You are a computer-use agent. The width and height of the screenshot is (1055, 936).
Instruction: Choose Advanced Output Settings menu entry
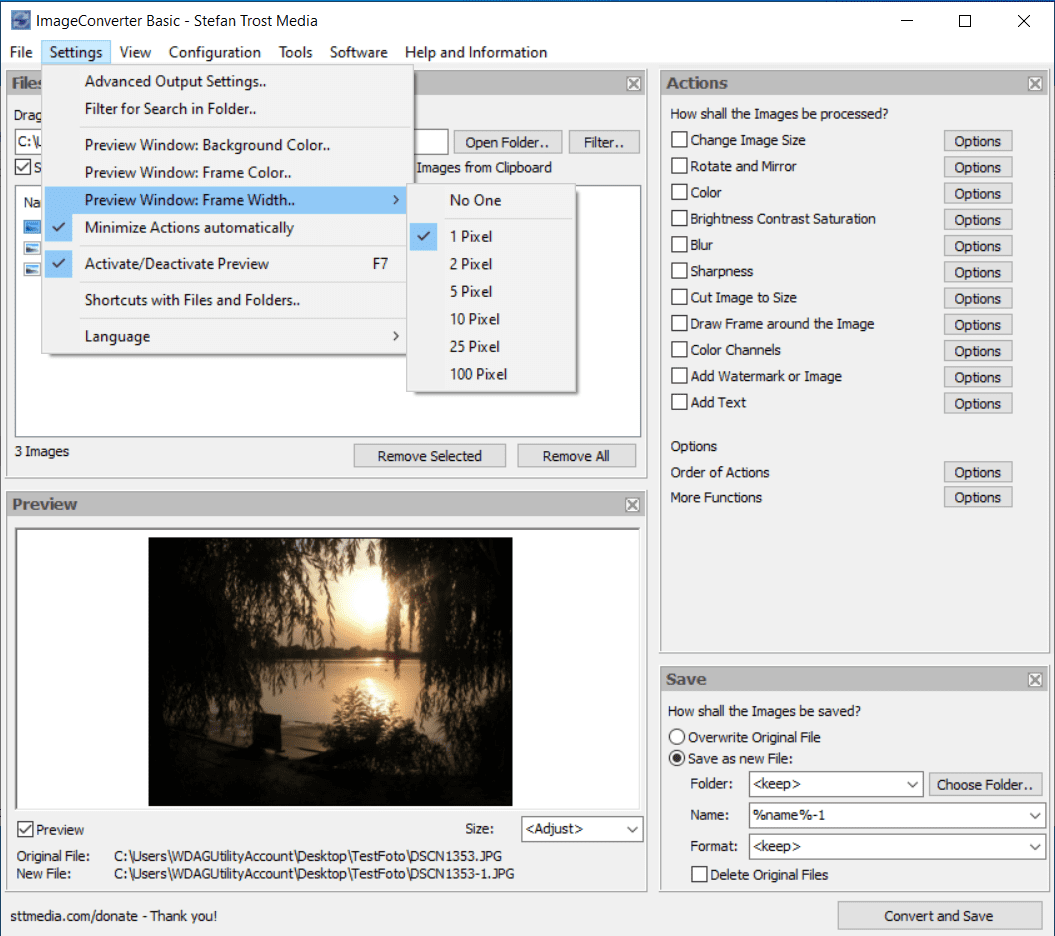pos(225,81)
